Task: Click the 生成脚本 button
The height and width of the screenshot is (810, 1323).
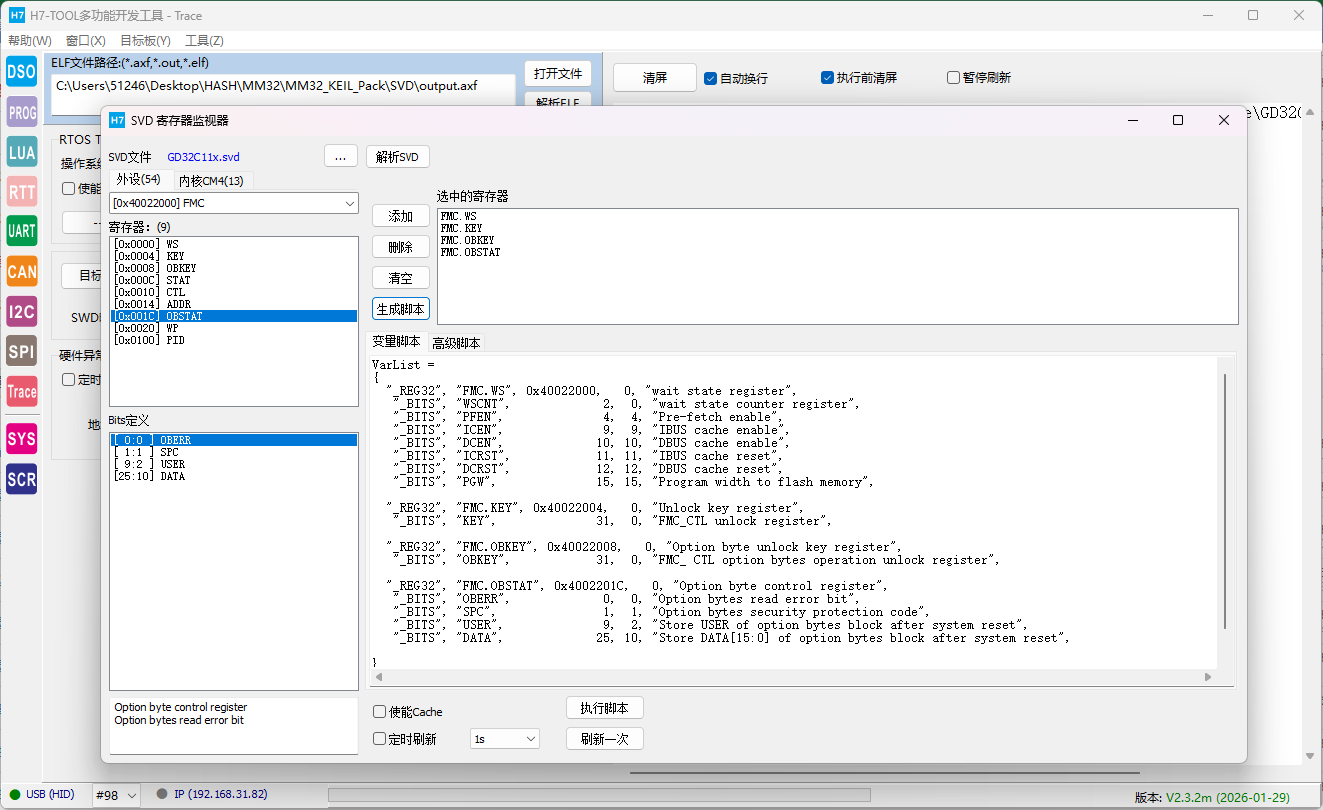Action: 401,309
